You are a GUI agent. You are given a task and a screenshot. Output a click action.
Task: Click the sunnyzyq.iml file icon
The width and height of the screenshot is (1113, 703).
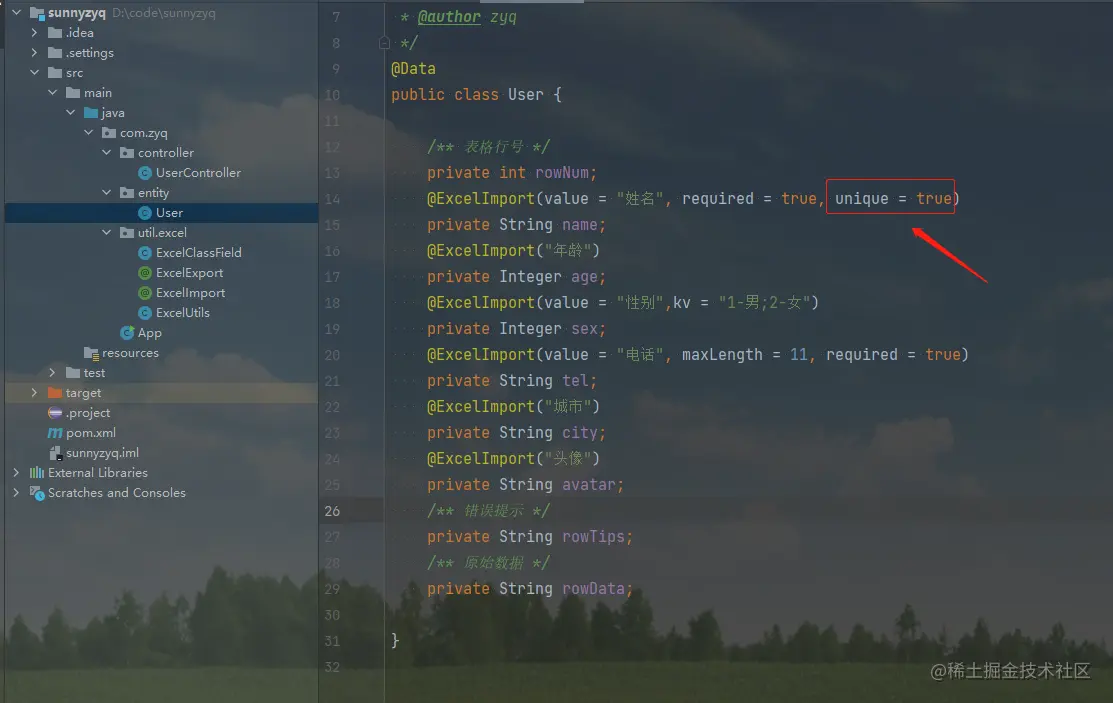click(x=55, y=453)
